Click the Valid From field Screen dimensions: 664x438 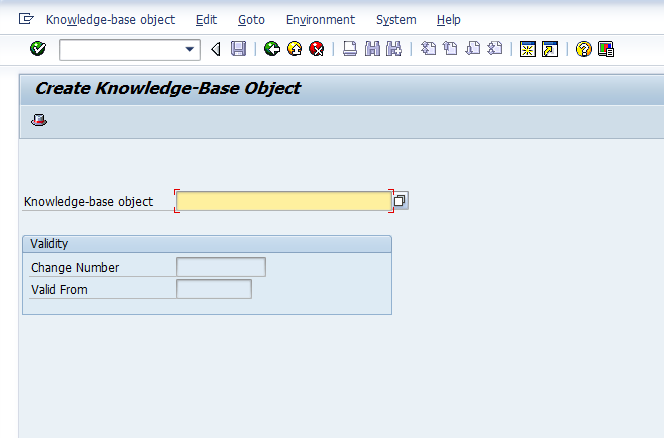[214, 289]
